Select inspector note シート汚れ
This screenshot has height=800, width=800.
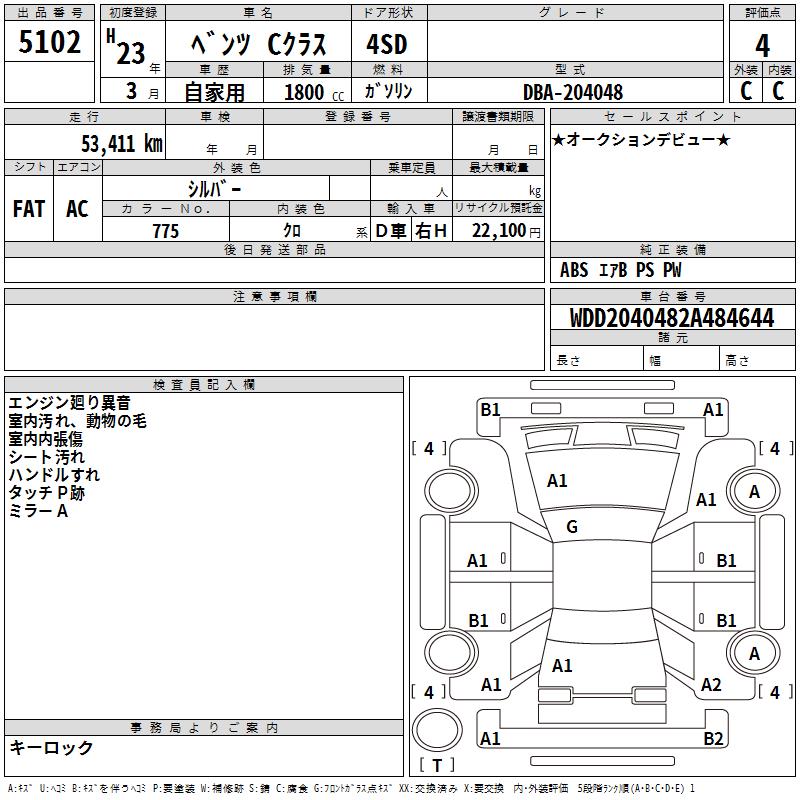click(46, 457)
